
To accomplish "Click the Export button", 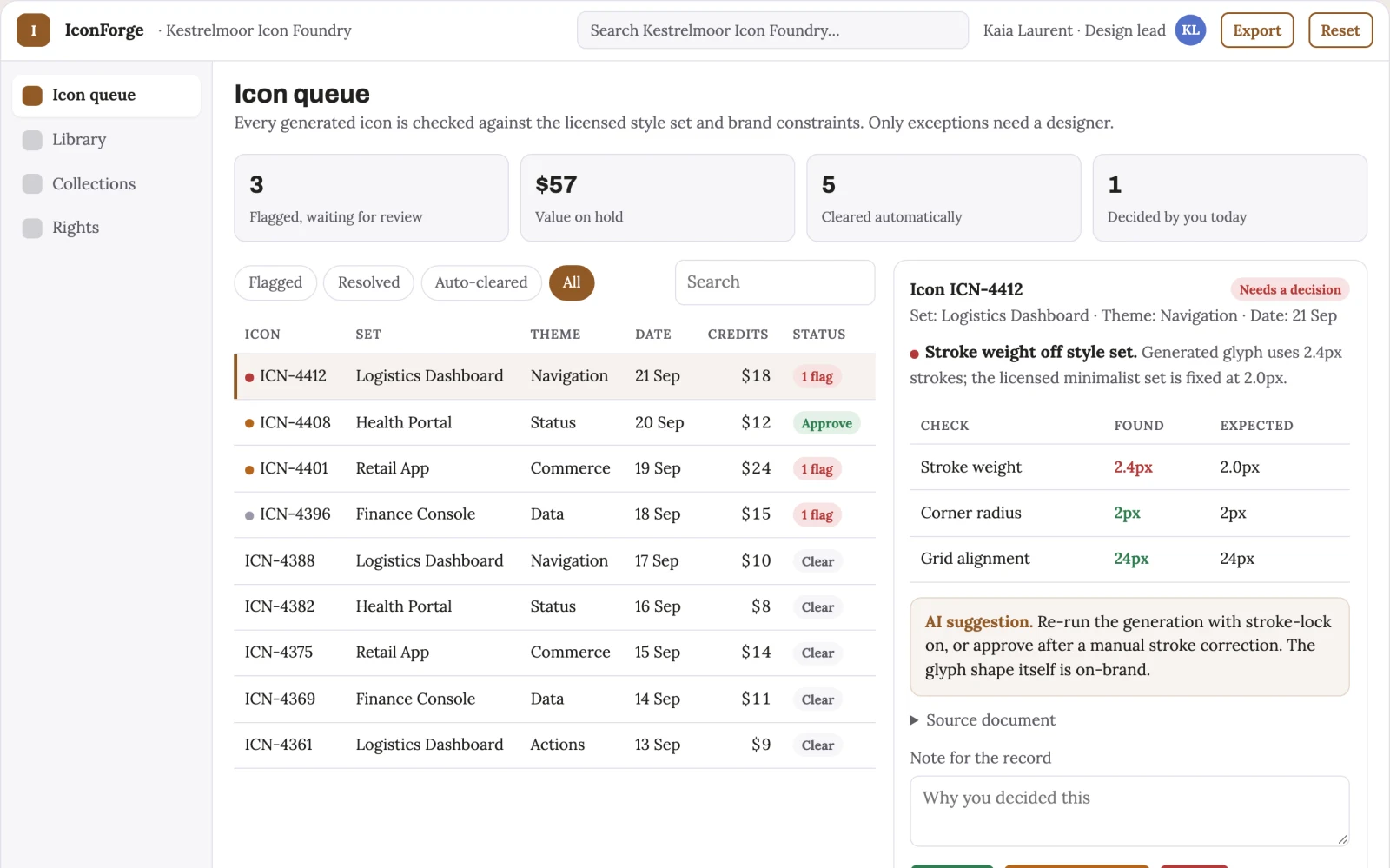I will pyautogui.click(x=1257, y=30).
